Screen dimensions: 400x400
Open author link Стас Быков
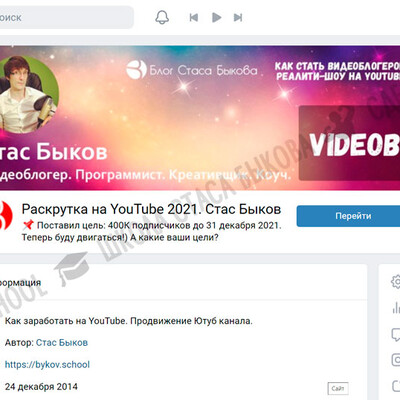[x=62, y=343]
